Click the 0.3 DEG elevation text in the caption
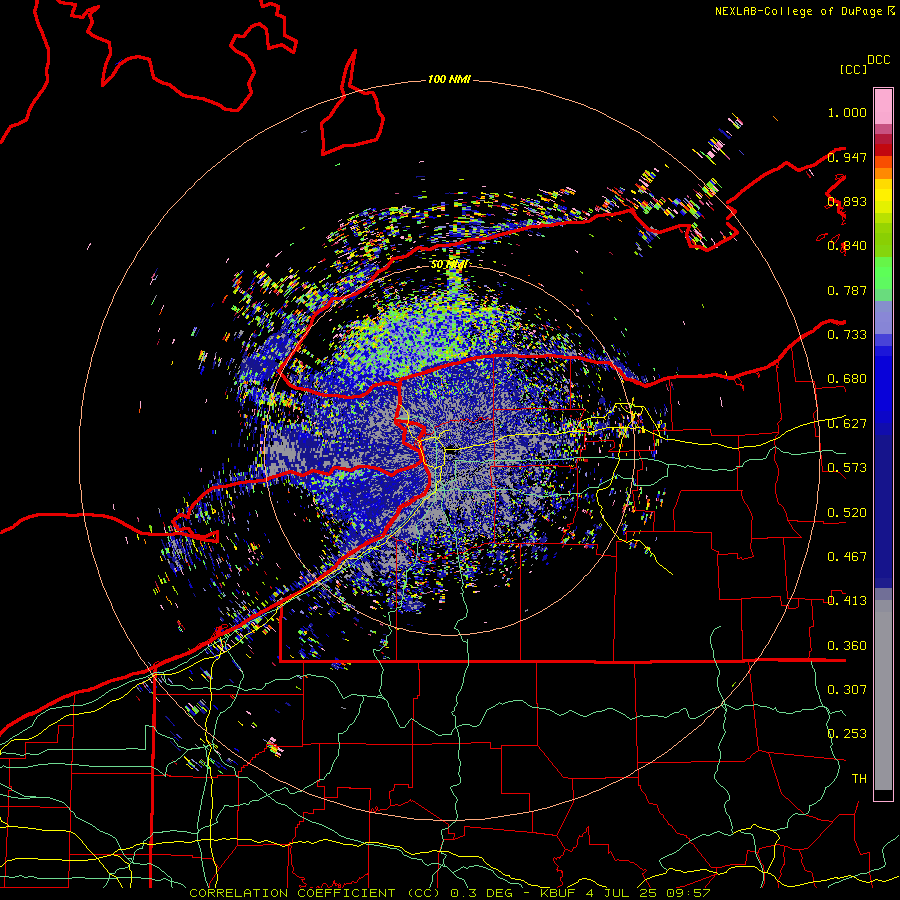This screenshot has width=900, height=900. tap(482, 893)
